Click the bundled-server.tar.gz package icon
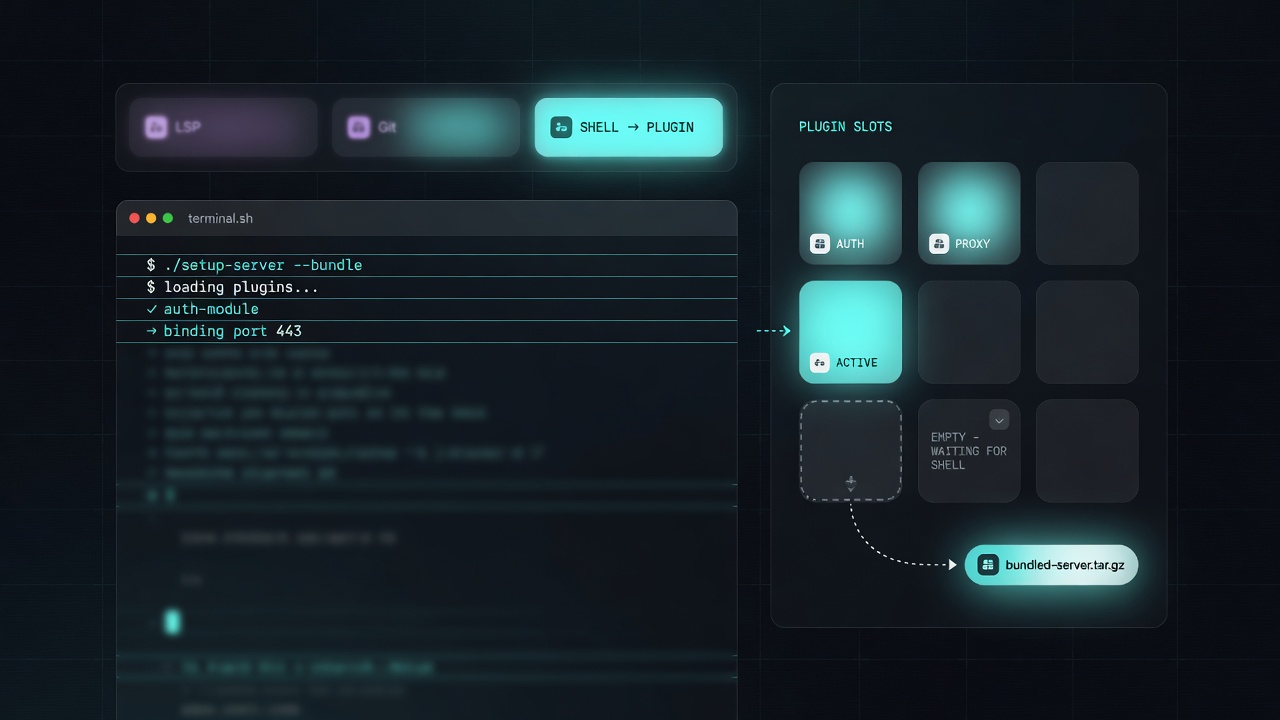 tap(988, 565)
